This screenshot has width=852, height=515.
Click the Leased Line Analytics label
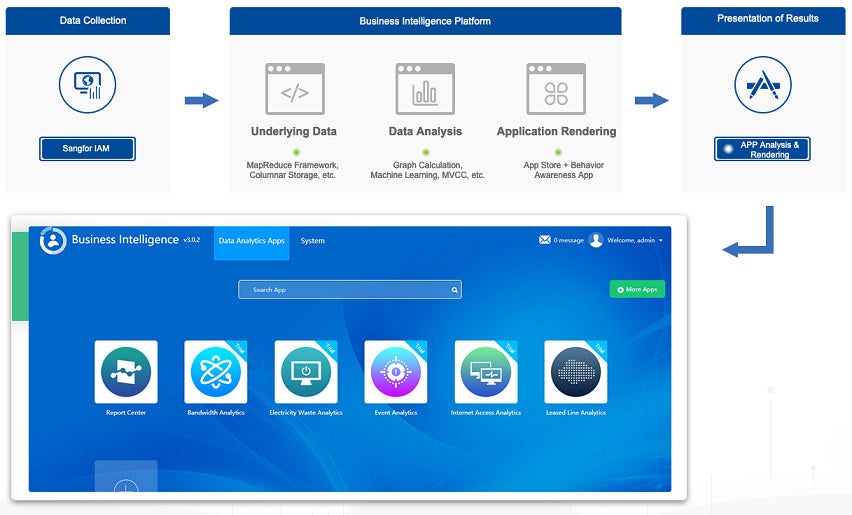(575, 413)
